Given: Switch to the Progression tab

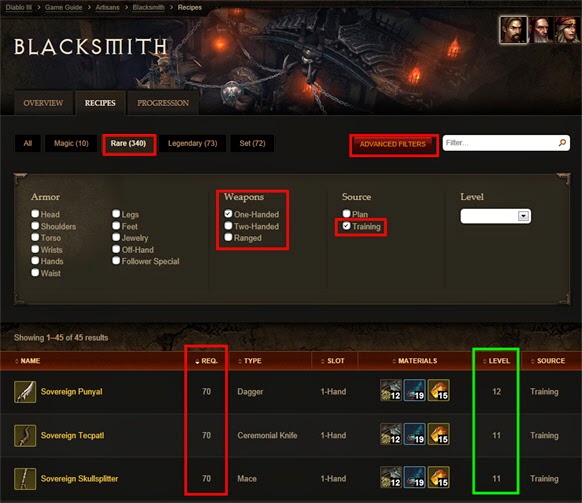Looking at the screenshot, I should [163, 103].
